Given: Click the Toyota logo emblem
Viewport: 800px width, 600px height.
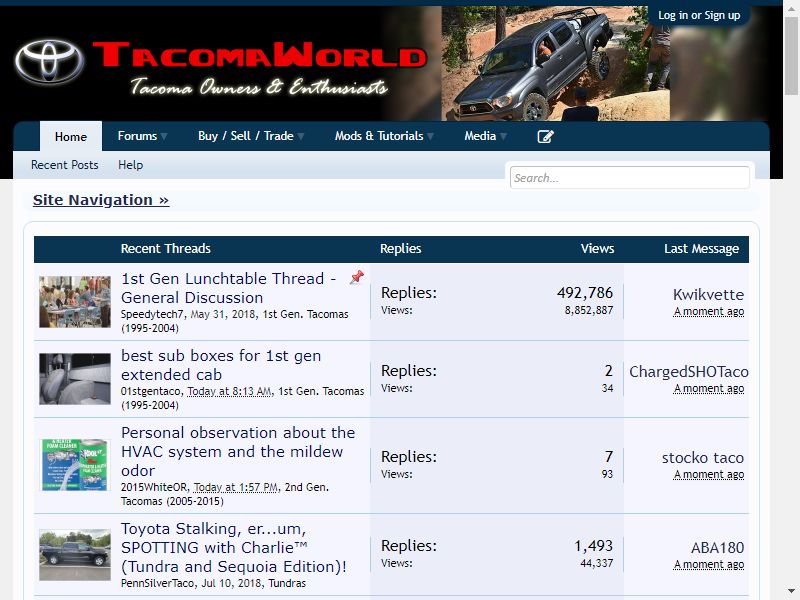Looking at the screenshot, I should [x=49, y=61].
